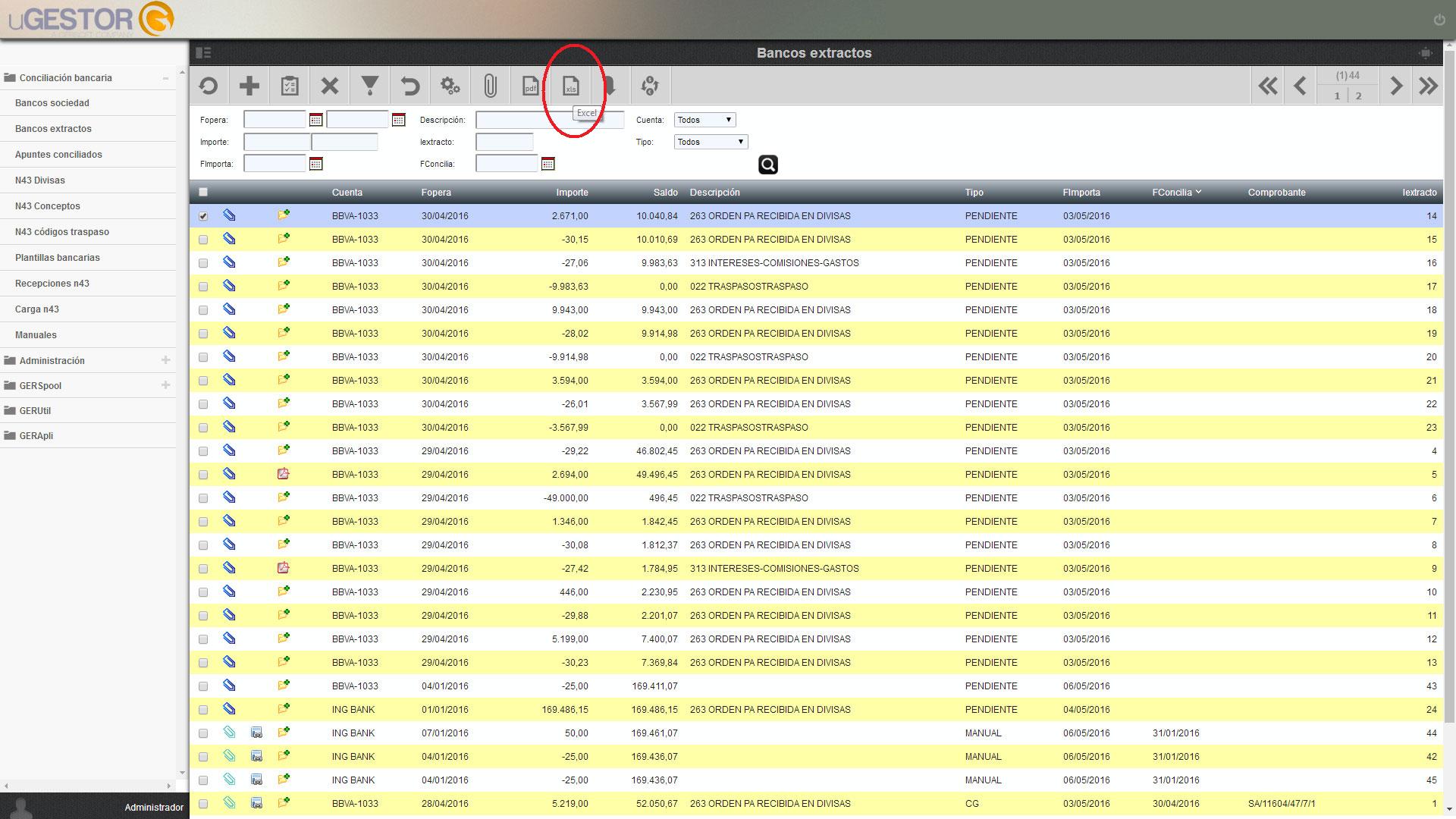1456x819 pixels.
Task: Toggle select-all checkbox in table header
Action: pos(202,192)
